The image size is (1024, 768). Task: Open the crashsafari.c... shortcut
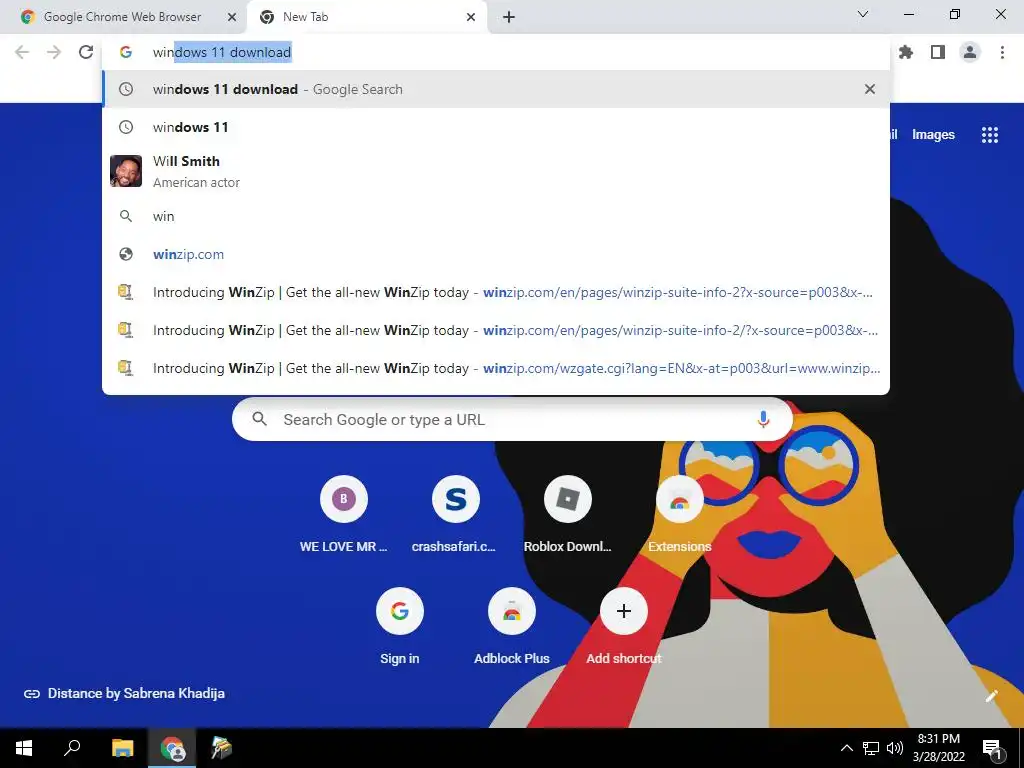click(x=455, y=516)
